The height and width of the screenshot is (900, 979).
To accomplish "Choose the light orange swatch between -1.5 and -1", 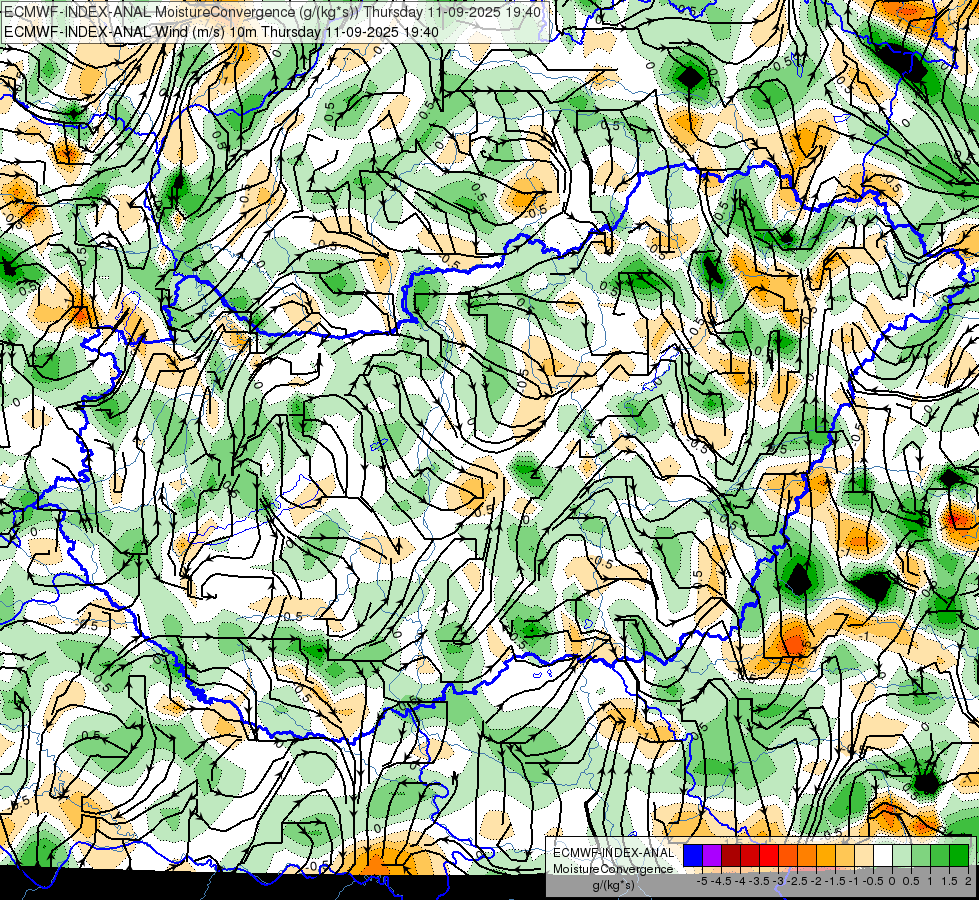I will click(845, 855).
